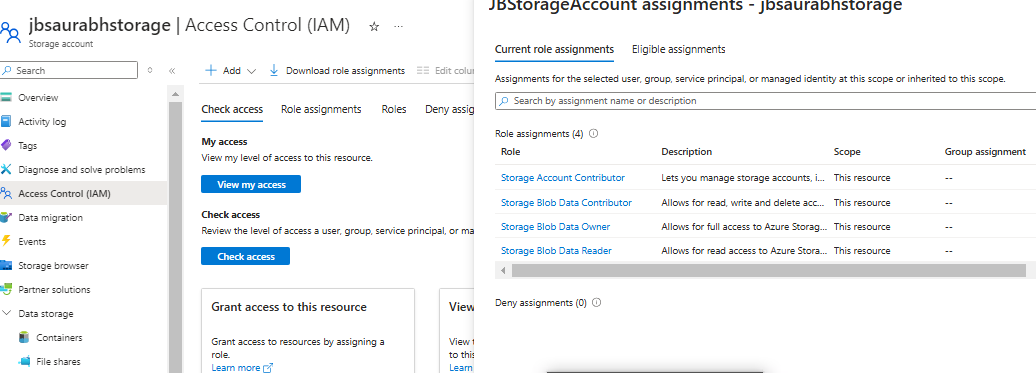Open the Storage Account Contributor role link
Image resolution: width=1036 pixels, height=373 pixels.
563,178
